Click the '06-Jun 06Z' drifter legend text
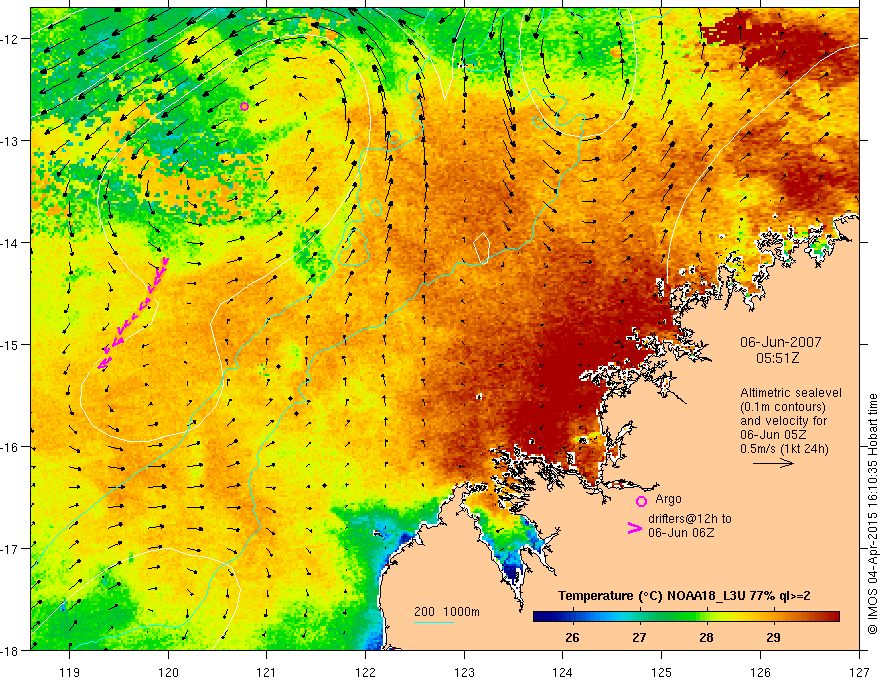 pos(681,533)
